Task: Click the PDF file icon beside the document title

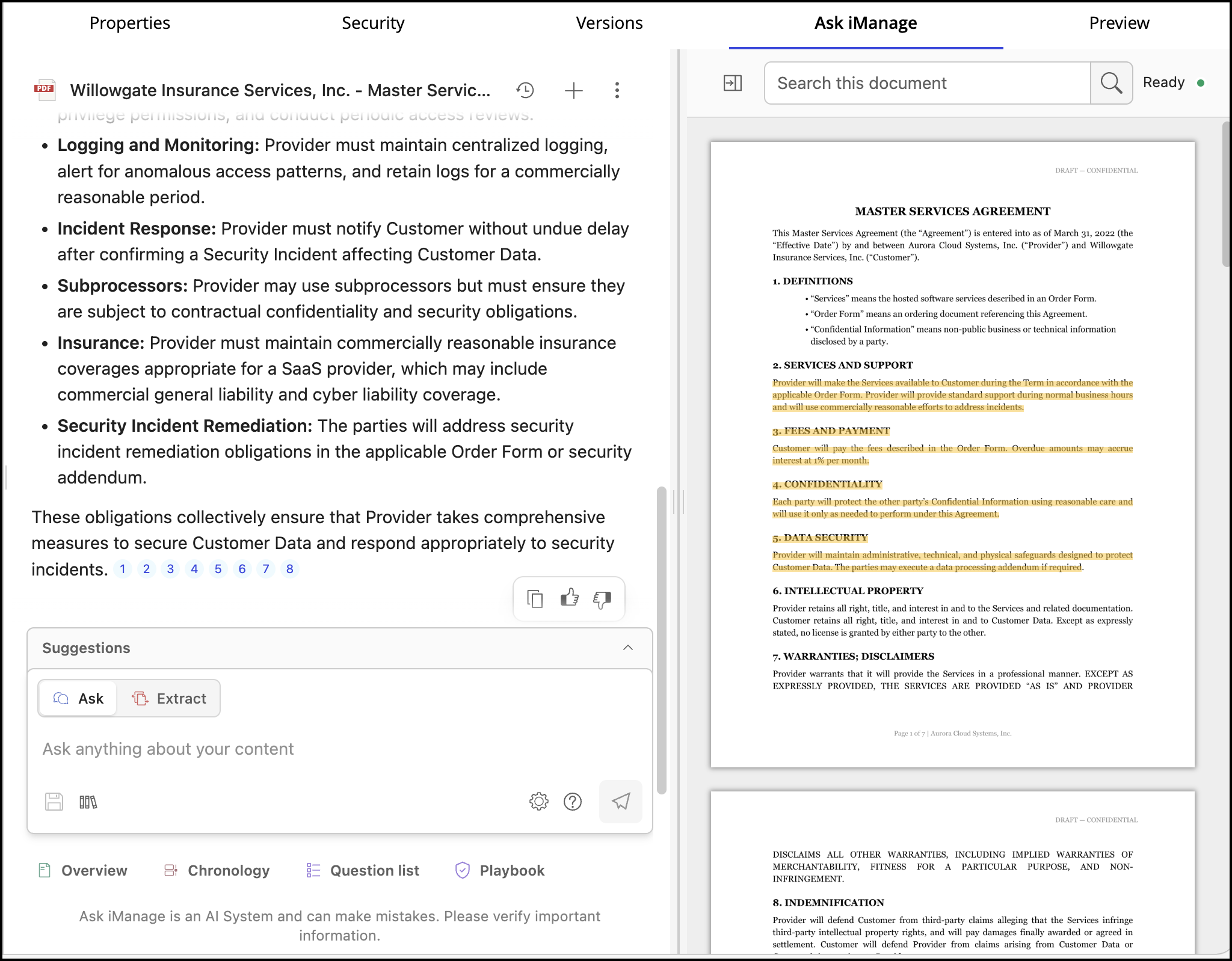Action: coord(45,89)
